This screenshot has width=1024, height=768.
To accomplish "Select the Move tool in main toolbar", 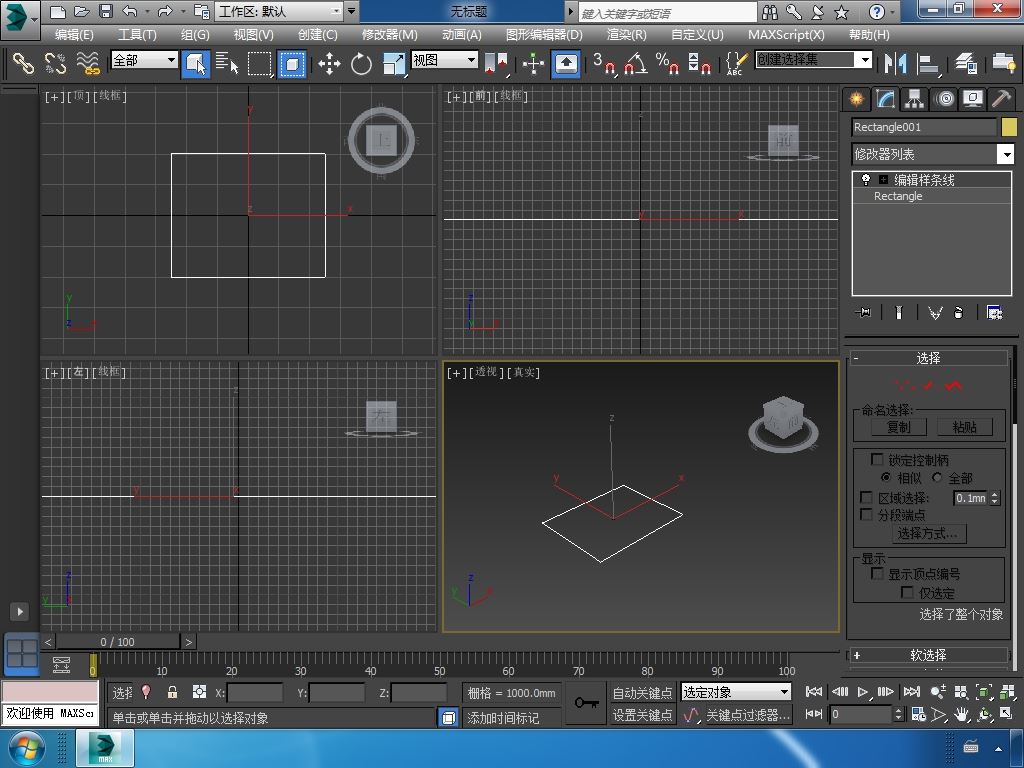I will (329, 64).
